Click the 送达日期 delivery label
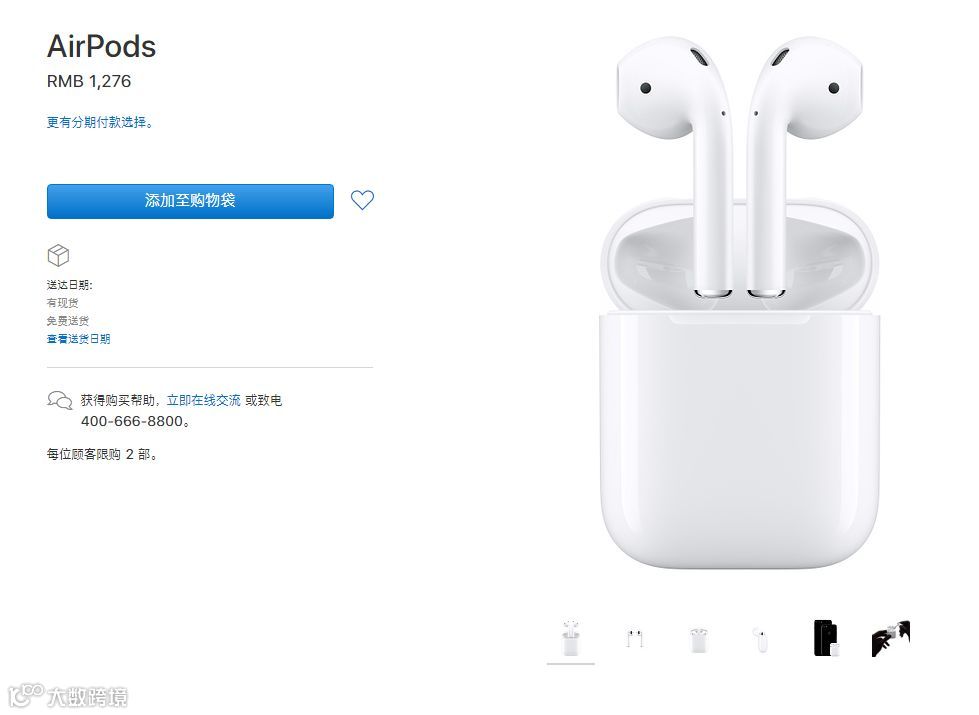The image size is (979, 715). point(69,285)
